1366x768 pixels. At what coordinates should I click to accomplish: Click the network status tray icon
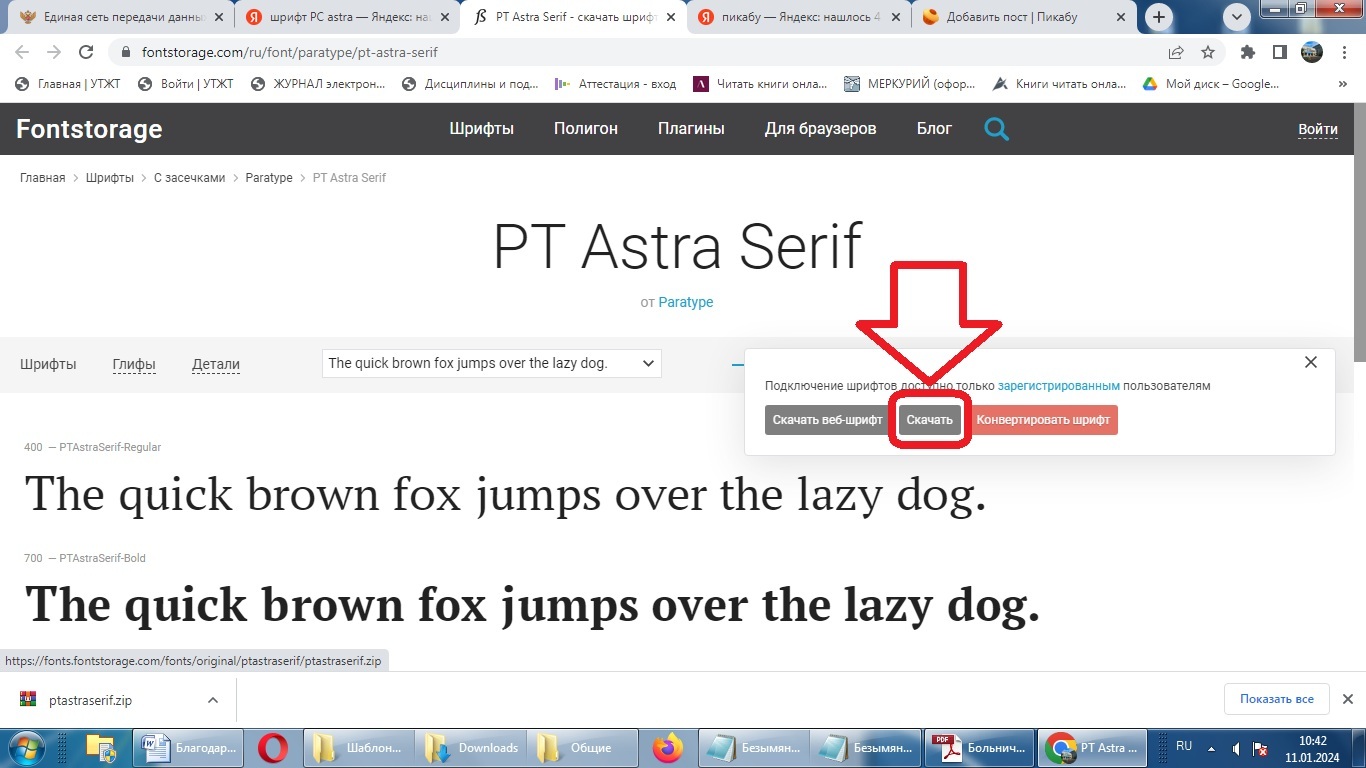[x=1262, y=748]
